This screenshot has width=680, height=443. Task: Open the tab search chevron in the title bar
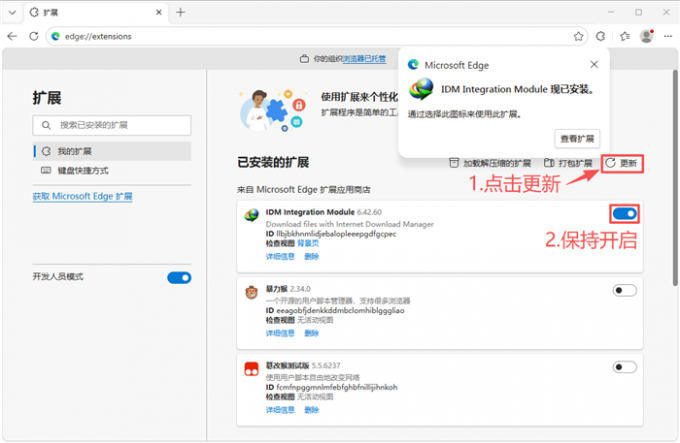(x=12, y=13)
